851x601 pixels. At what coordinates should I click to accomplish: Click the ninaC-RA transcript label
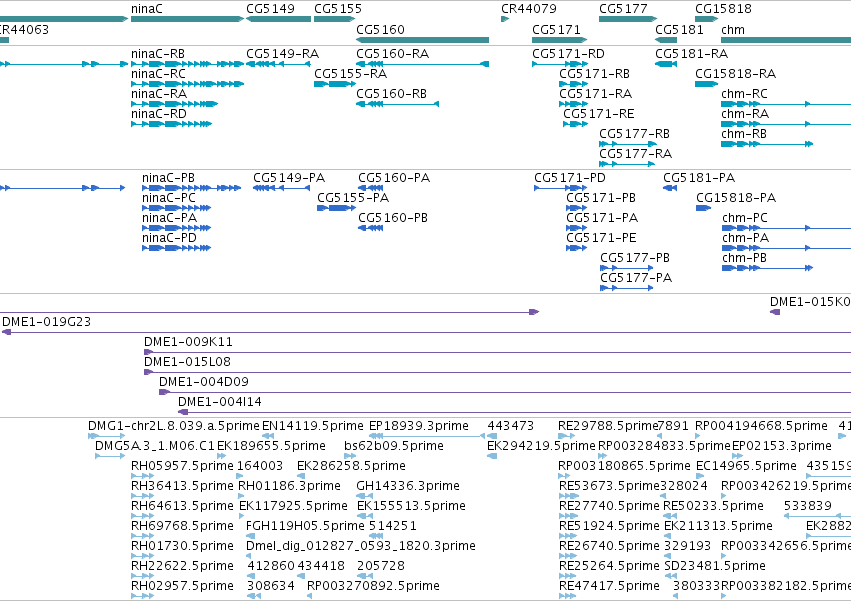[158, 94]
